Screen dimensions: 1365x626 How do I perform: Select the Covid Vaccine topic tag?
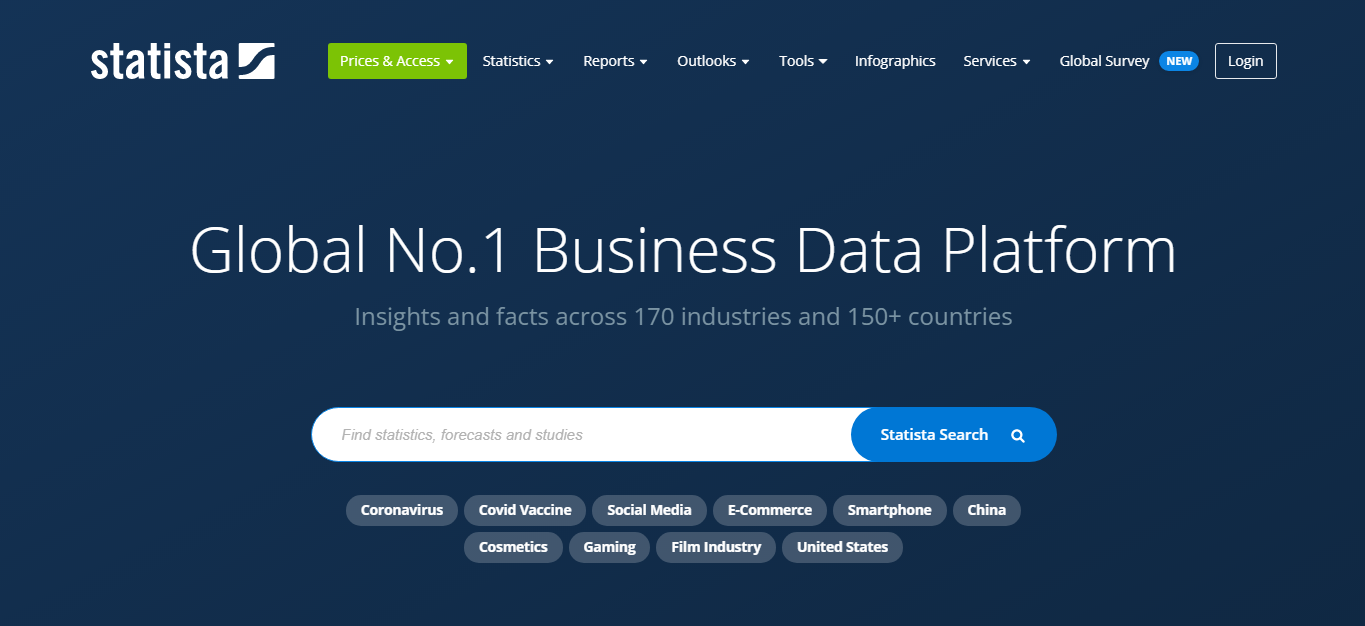click(x=525, y=510)
